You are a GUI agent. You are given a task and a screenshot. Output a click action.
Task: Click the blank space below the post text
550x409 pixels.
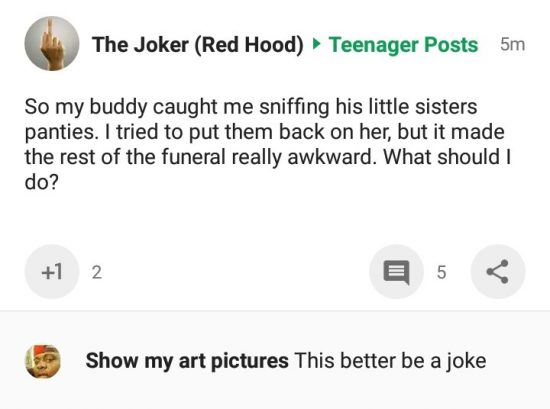click(275, 217)
